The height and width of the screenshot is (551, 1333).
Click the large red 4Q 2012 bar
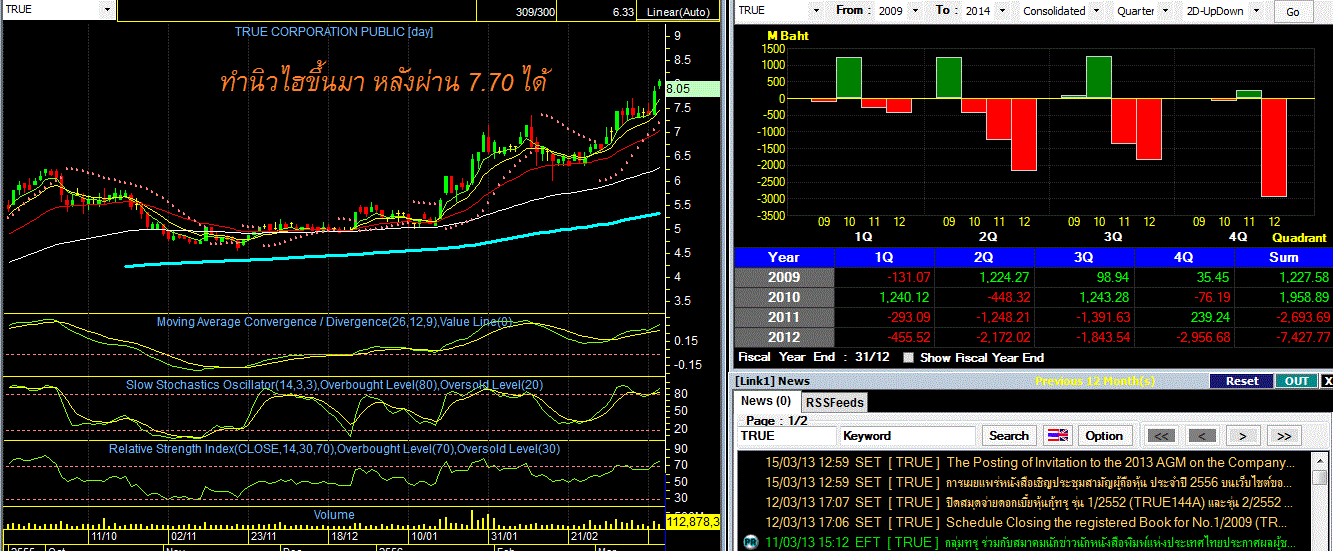point(1274,147)
